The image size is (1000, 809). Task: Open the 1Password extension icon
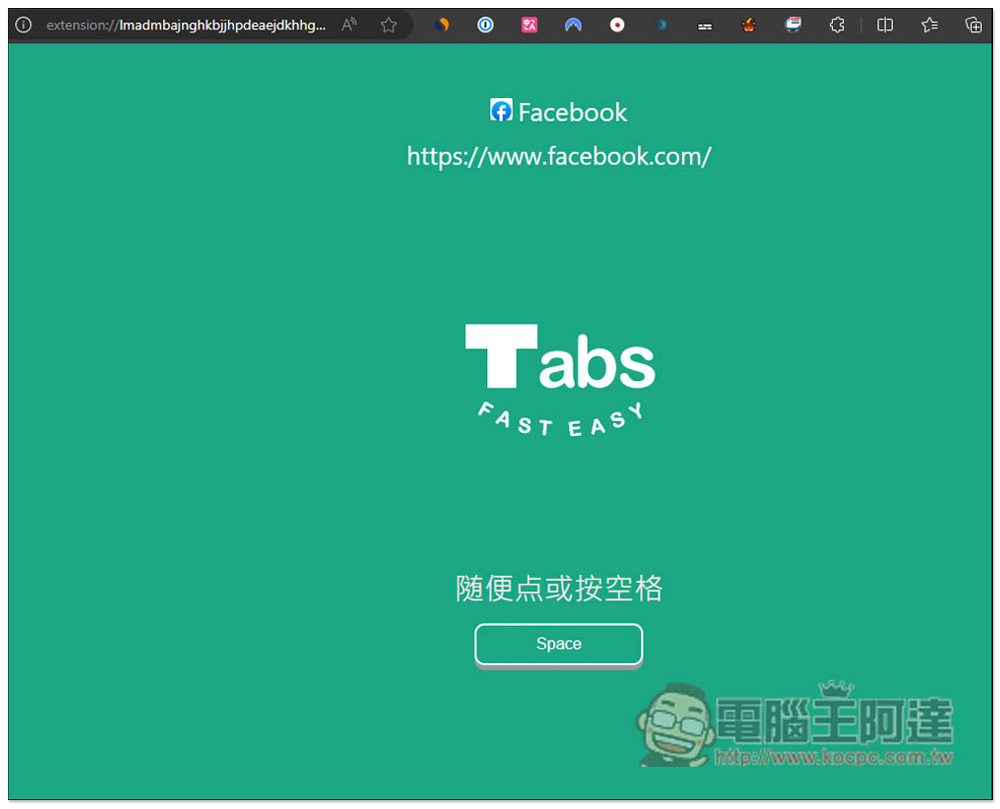click(x=485, y=25)
